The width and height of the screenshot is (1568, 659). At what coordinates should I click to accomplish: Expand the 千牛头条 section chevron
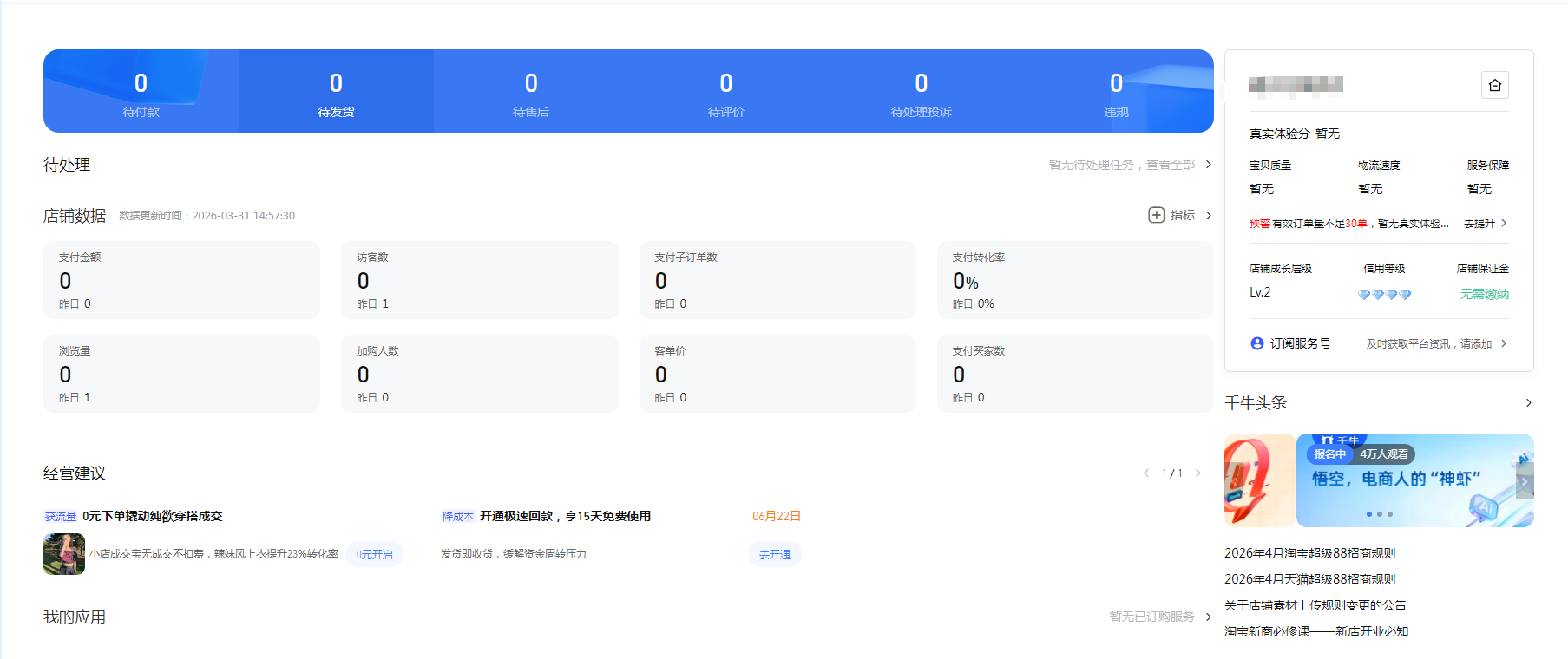[x=1528, y=402]
